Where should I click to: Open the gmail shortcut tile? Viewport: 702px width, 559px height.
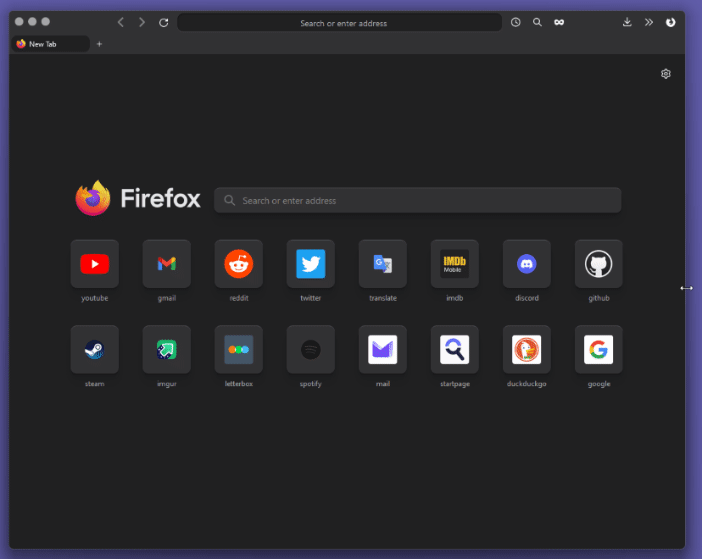[167, 264]
